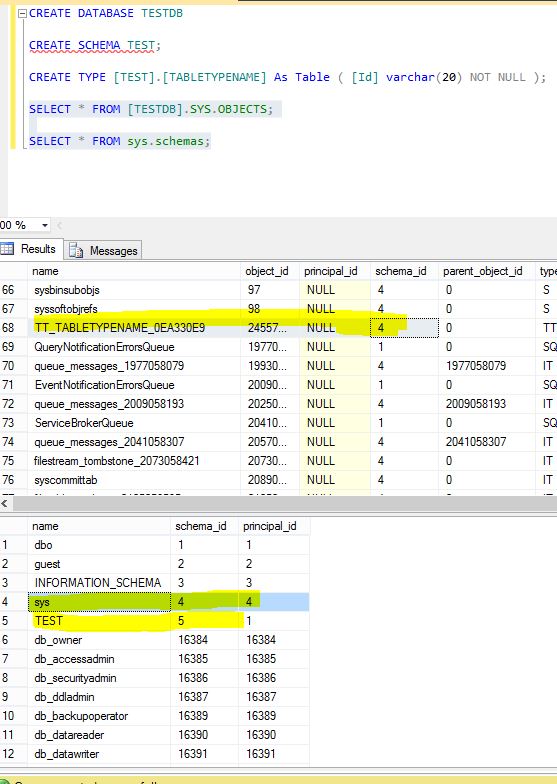The height and width of the screenshot is (784, 557).
Task: Click on SELECT * FROM sys.schemas line
Action: [120, 142]
